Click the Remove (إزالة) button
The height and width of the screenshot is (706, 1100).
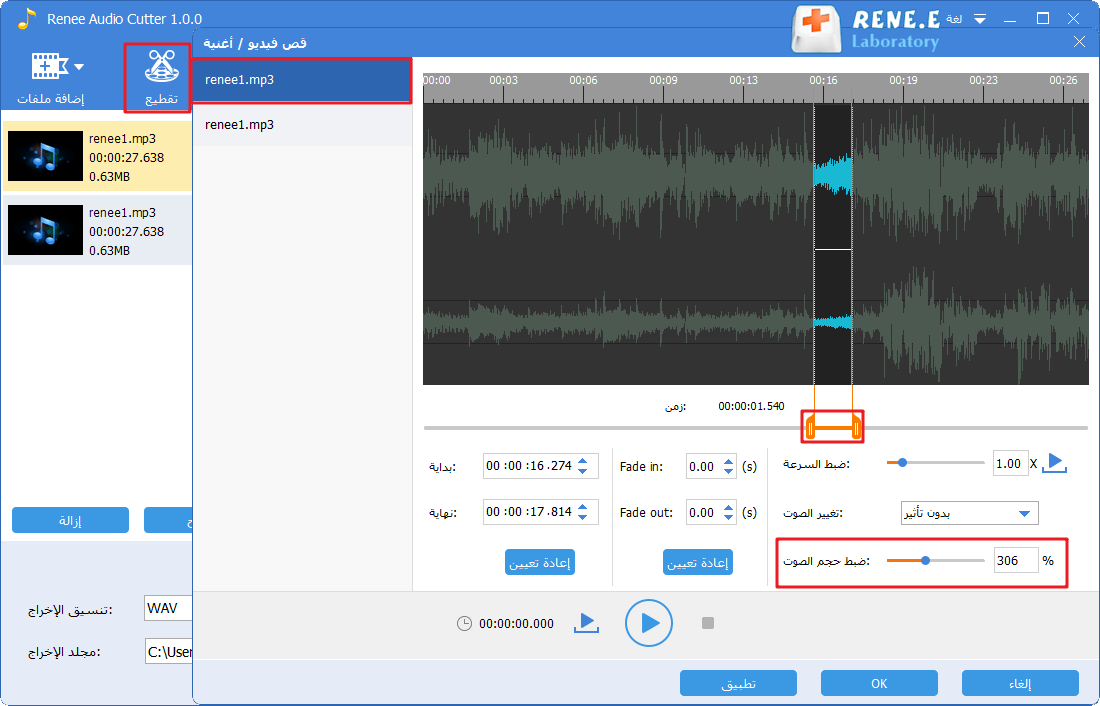pos(70,520)
